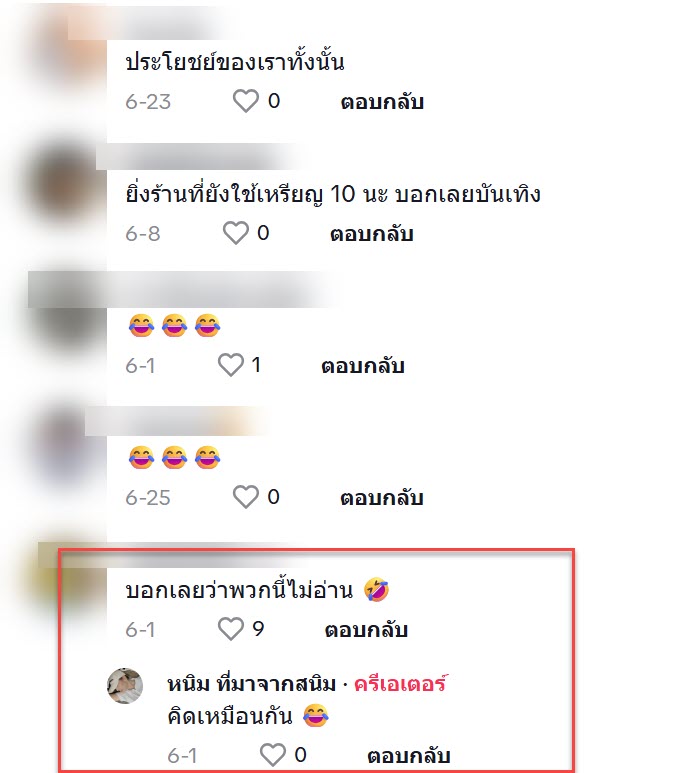The width and height of the screenshot is (697, 773).
Task: Like the comment dated 6-23
Action: point(245,101)
